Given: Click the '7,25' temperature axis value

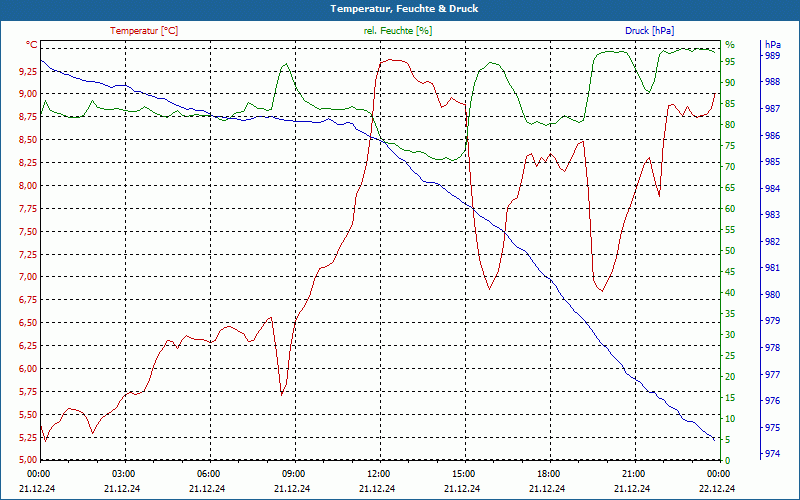Looking at the screenshot, I should click(28, 255).
